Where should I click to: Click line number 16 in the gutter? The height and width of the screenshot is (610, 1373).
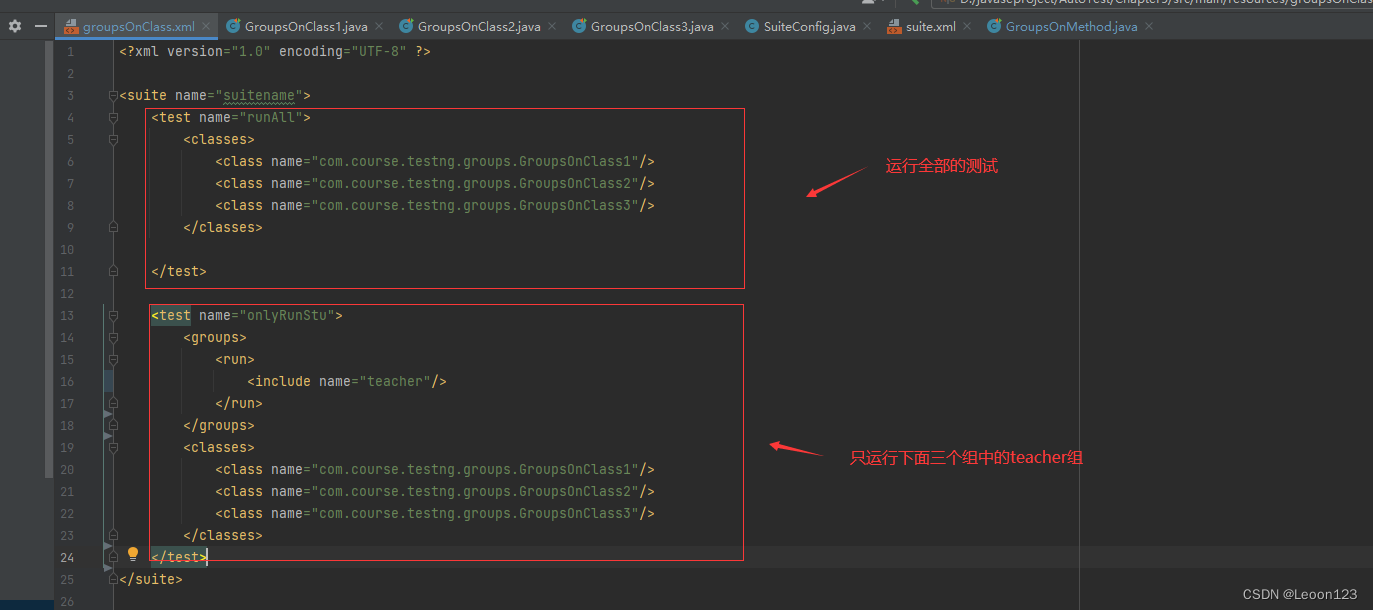click(67, 382)
